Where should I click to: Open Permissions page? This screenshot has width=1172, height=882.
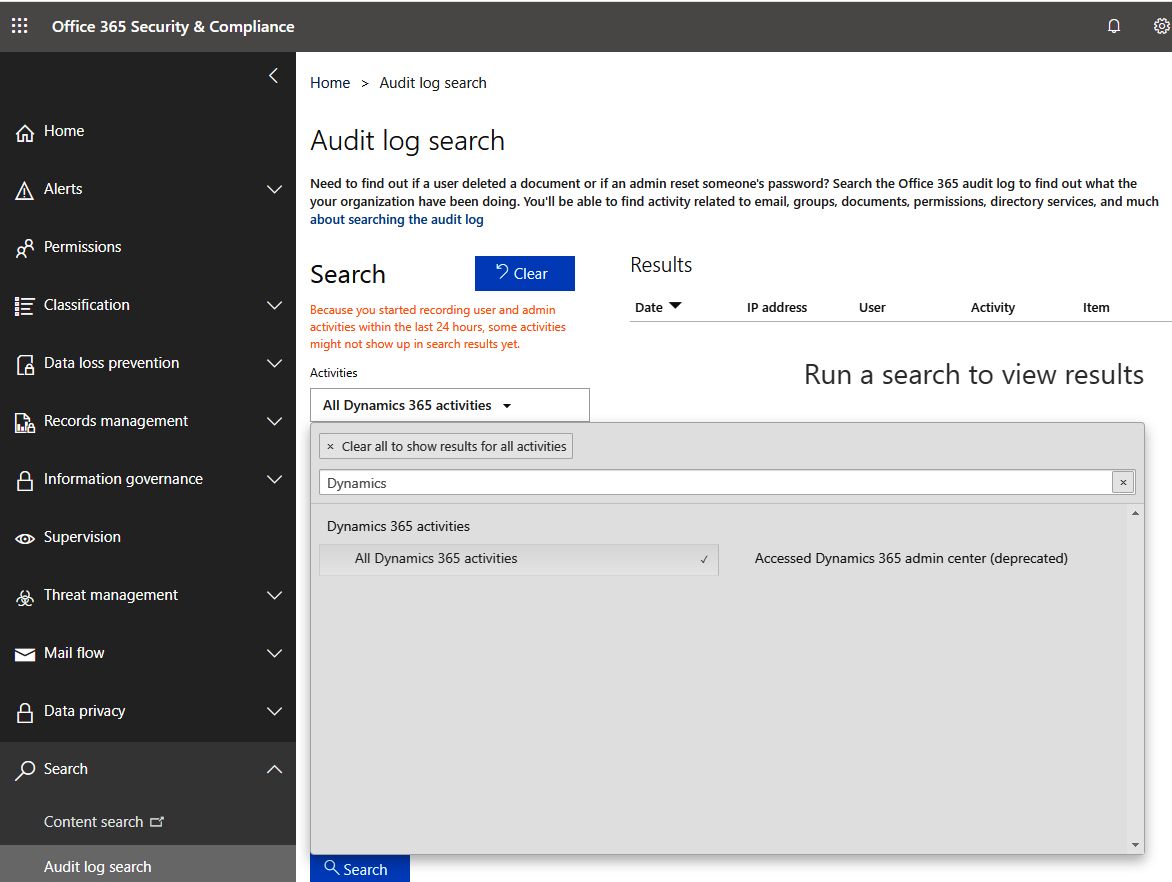click(82, 247)
